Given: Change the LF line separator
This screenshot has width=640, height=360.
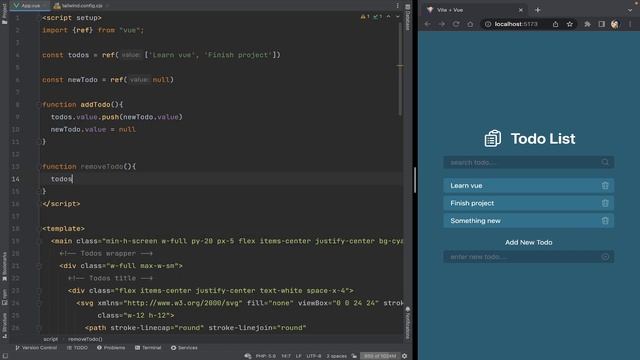Looking at the screenshot, I should click(299, 356).
